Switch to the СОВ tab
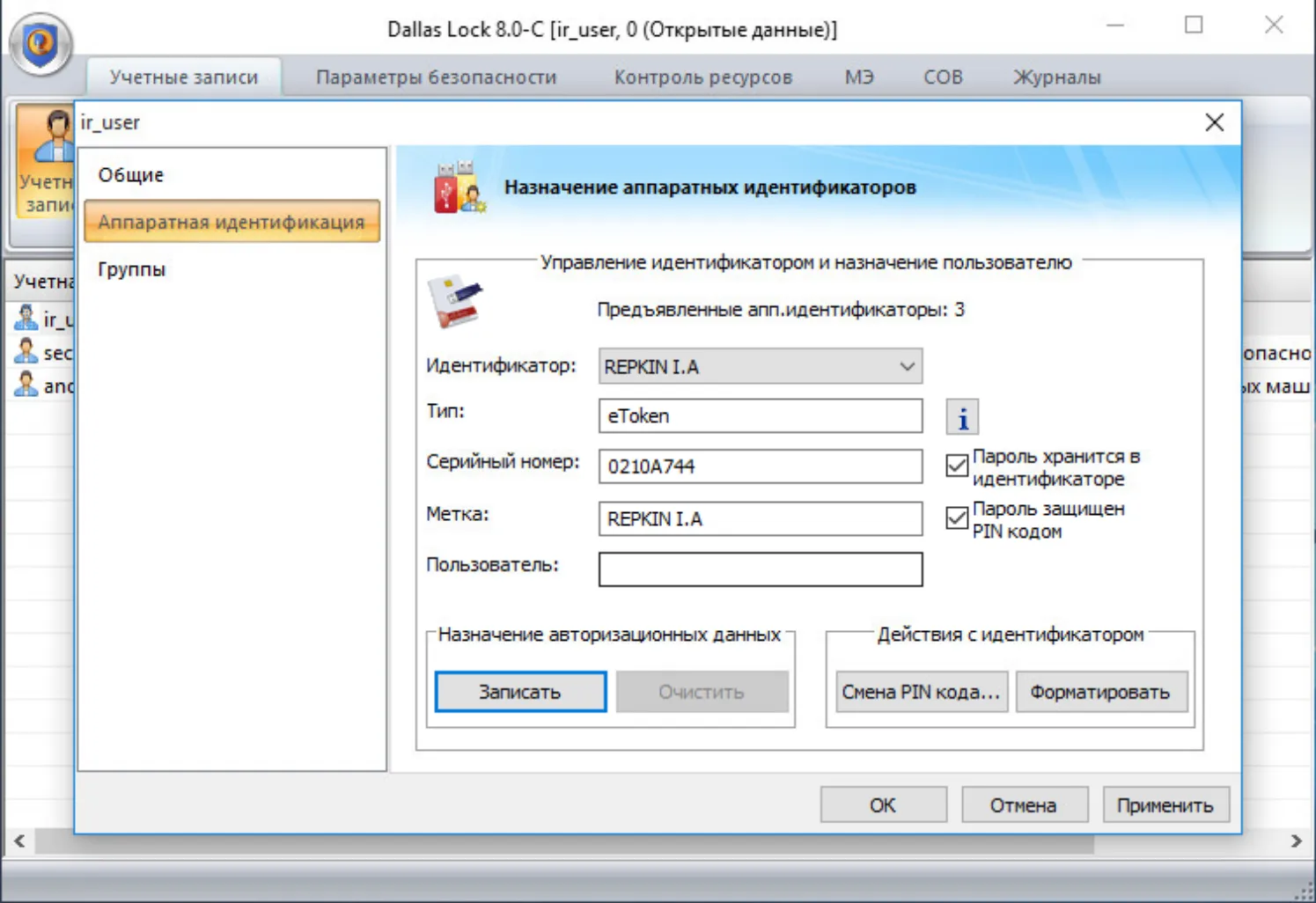Screen dimensions: 1316x903 click(x=943, y=77)
